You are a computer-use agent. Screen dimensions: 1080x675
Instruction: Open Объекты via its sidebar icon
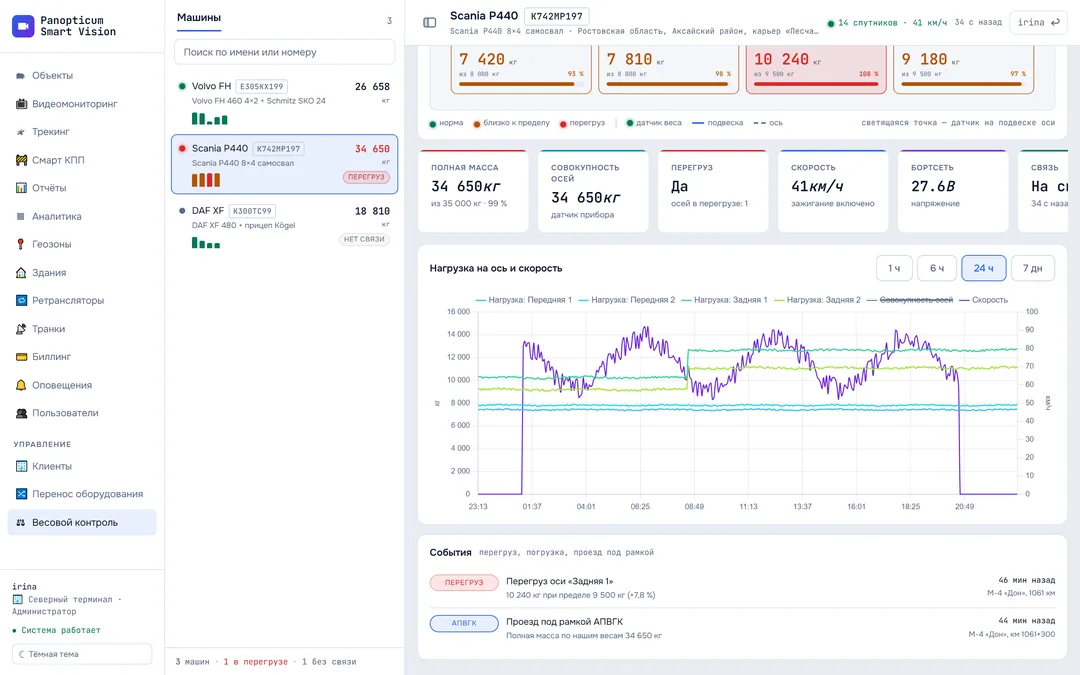tap(21, 76)
